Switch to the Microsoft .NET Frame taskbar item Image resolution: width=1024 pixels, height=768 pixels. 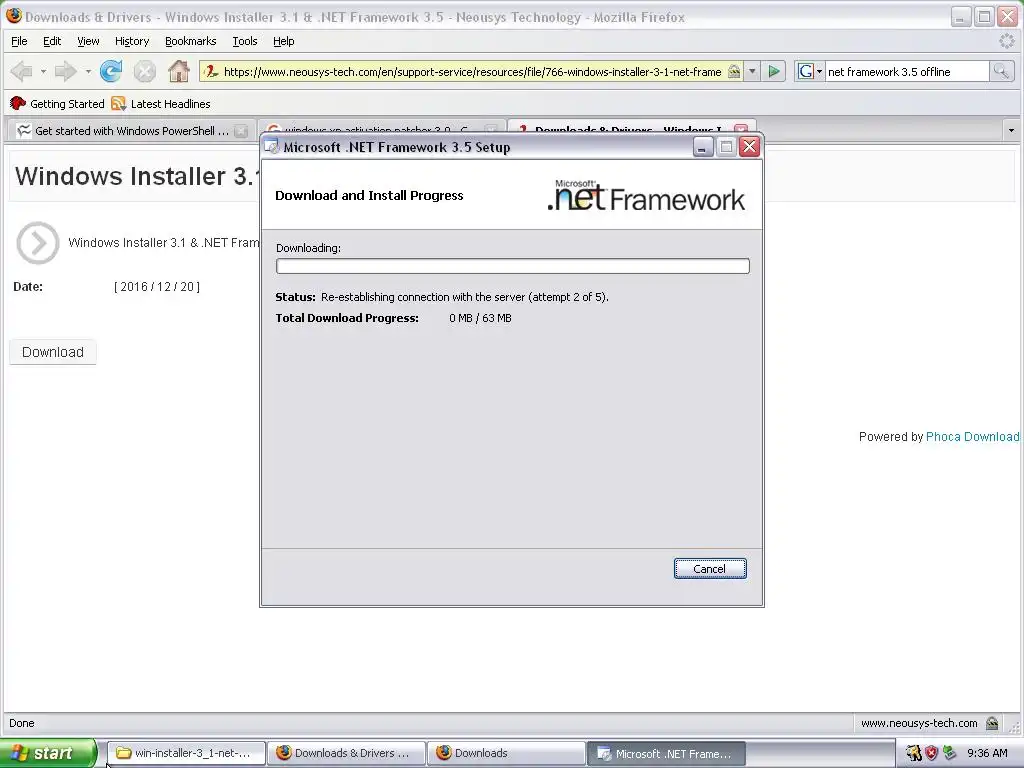666,753
